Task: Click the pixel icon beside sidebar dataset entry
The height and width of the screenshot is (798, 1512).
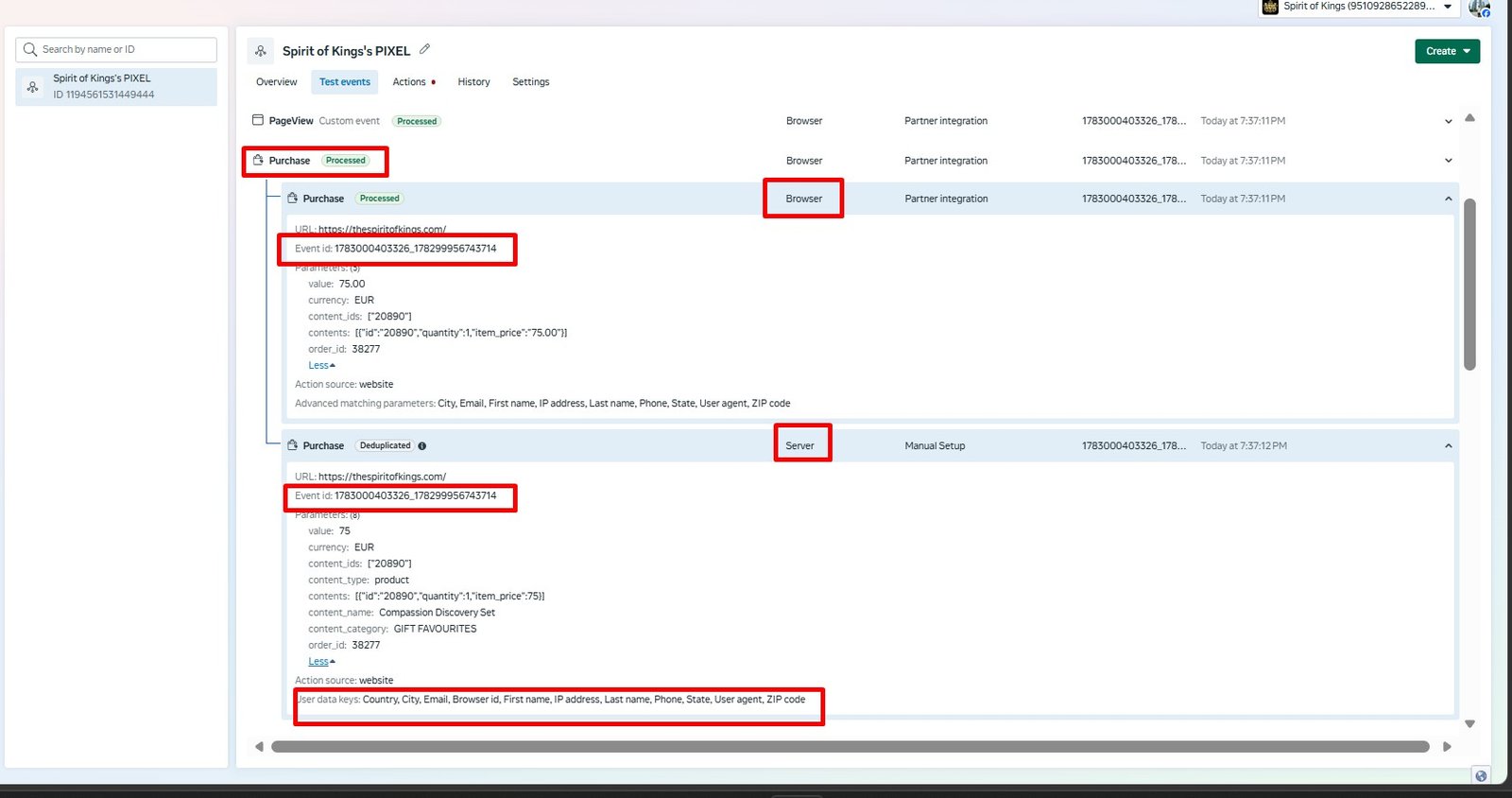Action: (x=33, y=87)
